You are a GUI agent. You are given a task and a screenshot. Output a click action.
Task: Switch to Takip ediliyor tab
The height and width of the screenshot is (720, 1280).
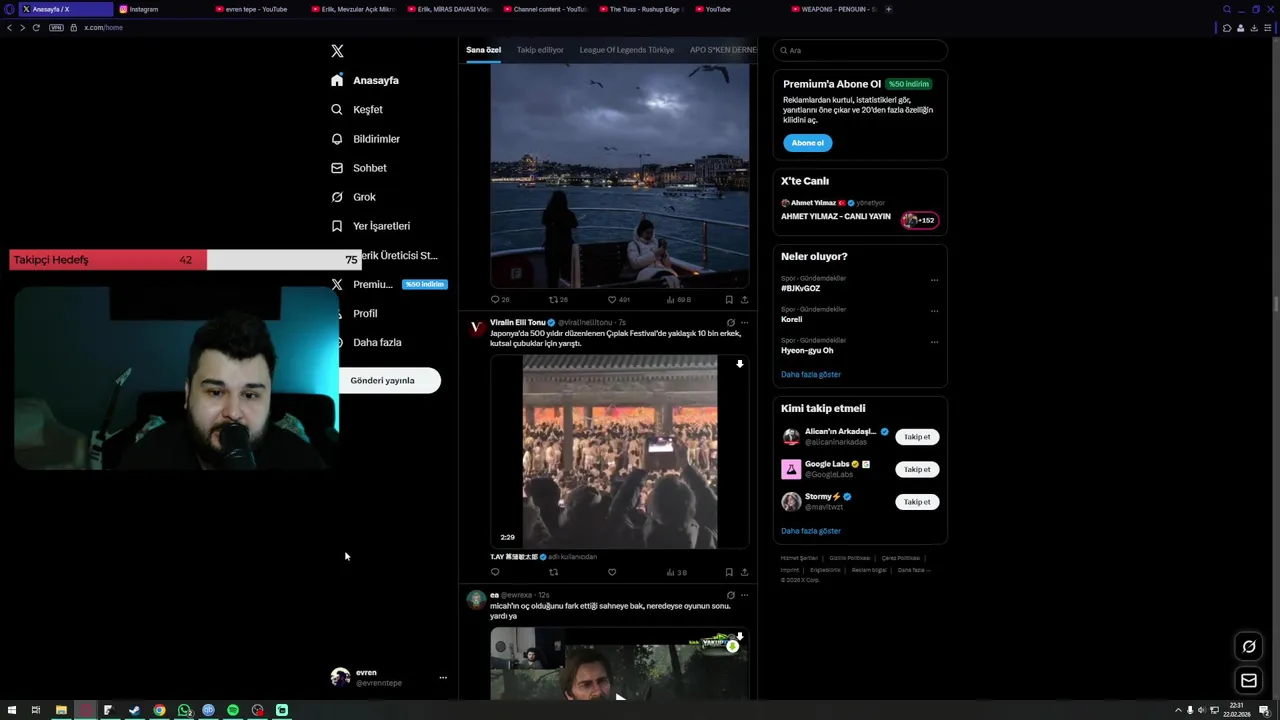(540, 50)
